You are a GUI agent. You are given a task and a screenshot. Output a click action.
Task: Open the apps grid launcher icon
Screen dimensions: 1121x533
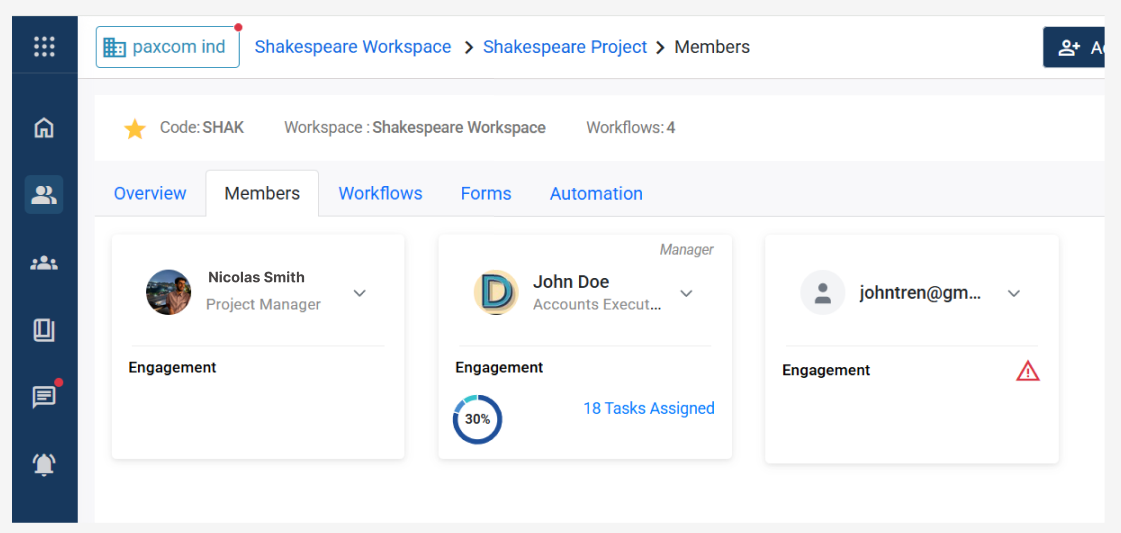pos(44,46)
